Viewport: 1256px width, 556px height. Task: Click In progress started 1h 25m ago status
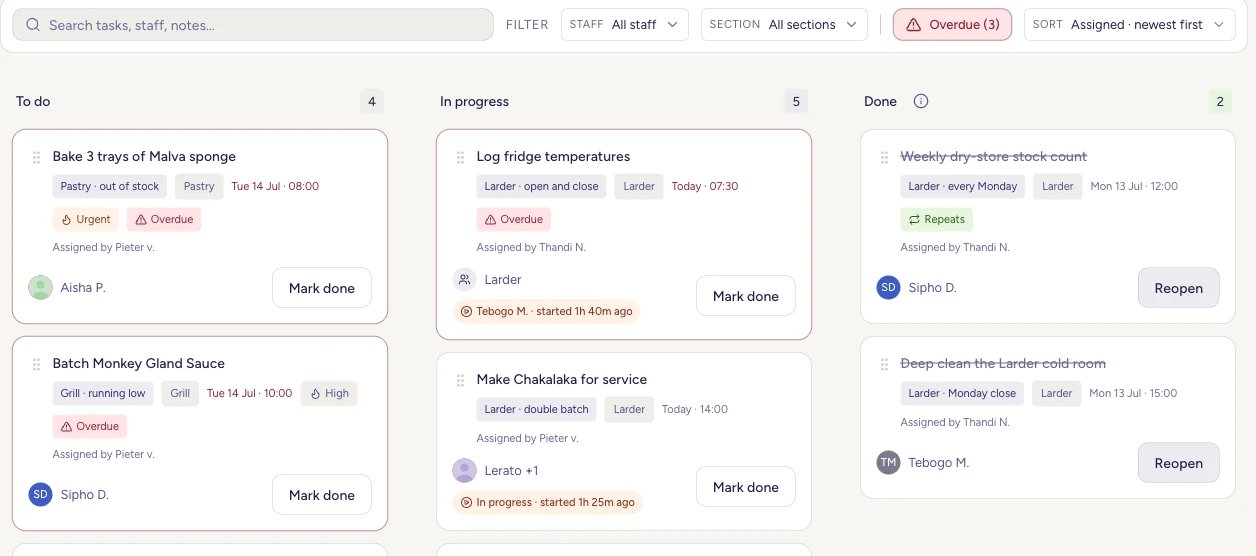[x=548, y=502]
